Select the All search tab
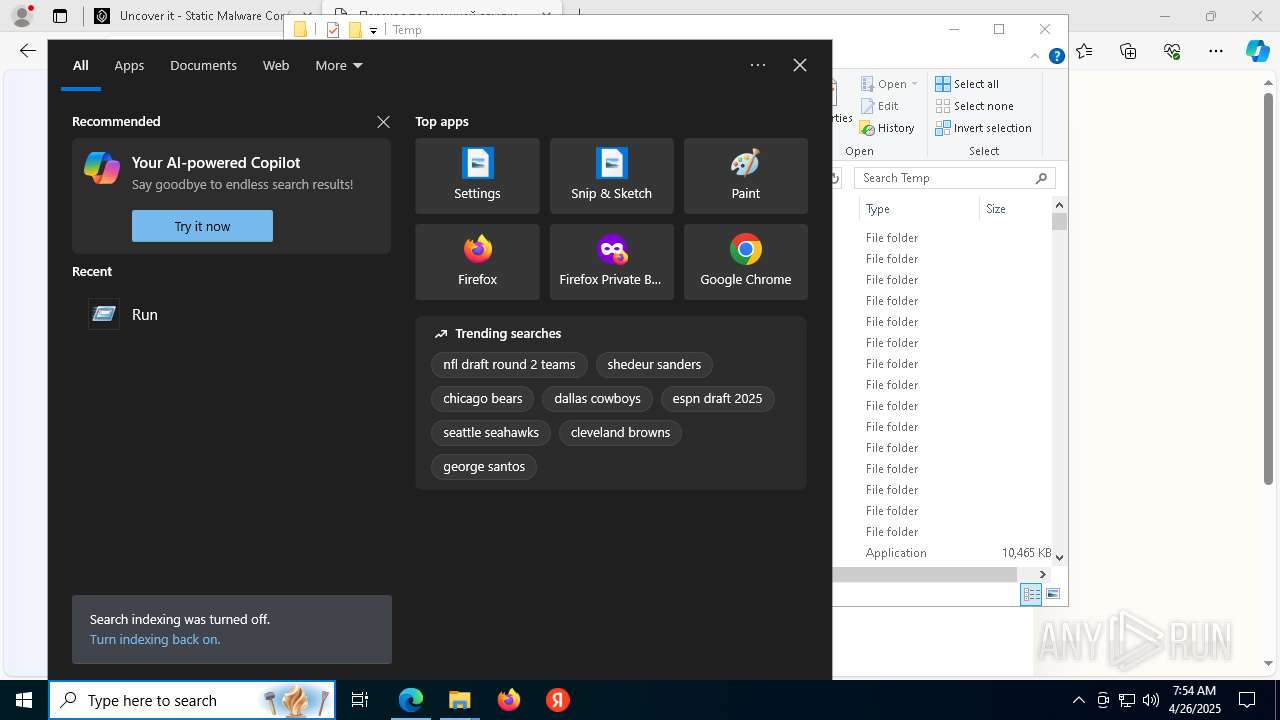 point(81,66)
